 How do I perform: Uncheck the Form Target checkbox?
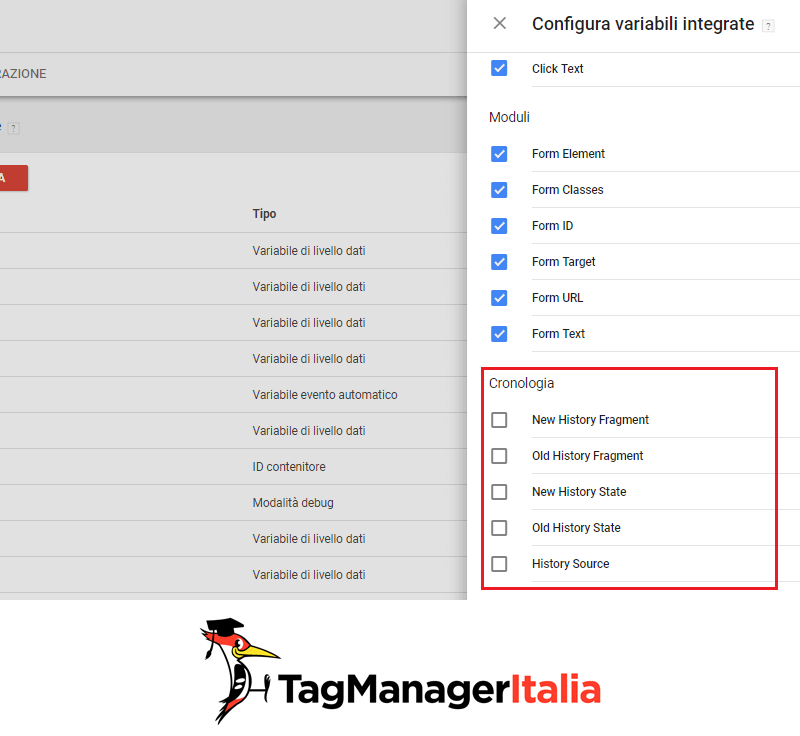click(x=499, y=262)
